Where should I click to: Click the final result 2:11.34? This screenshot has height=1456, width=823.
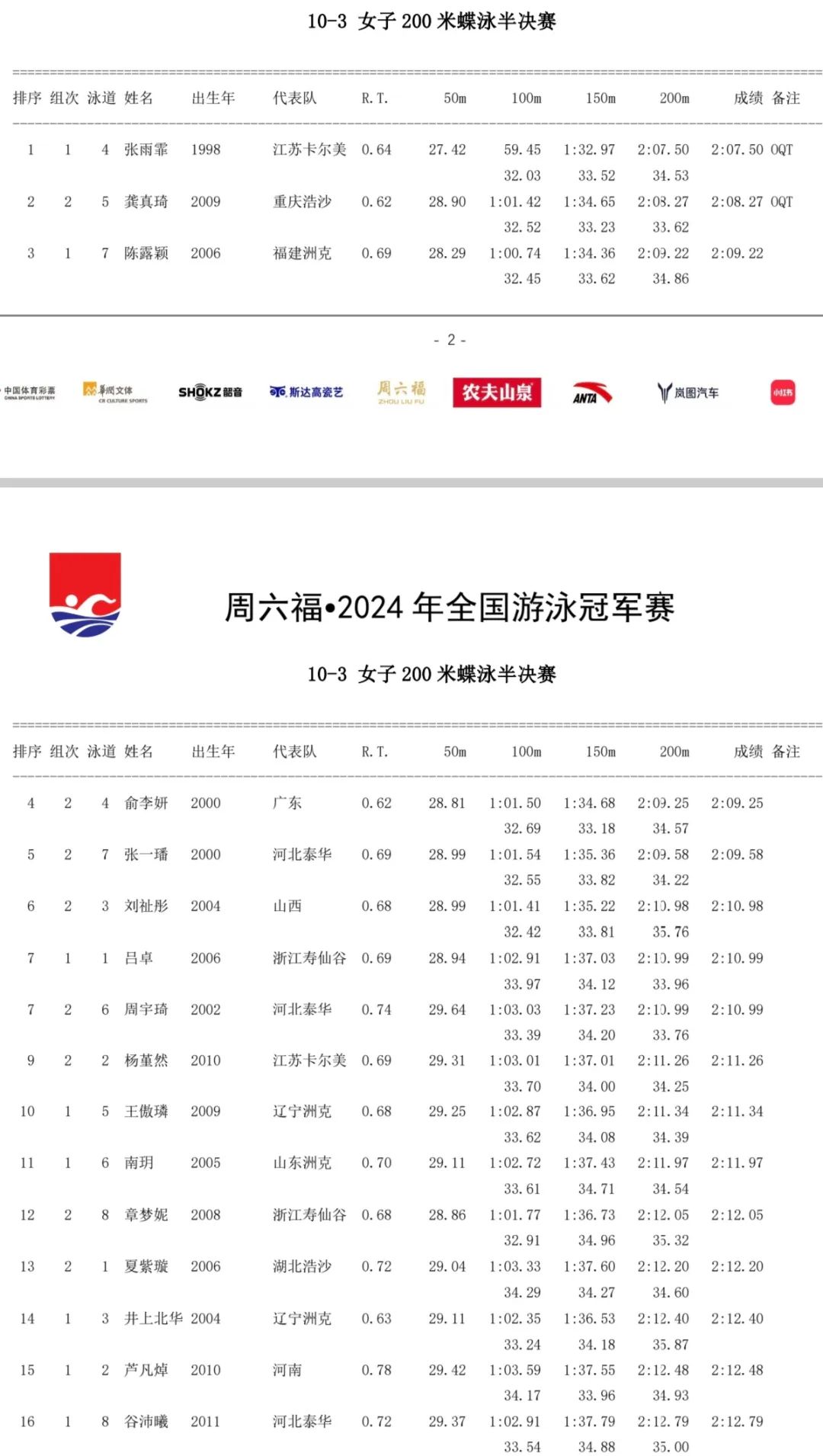[x=737, y=1111]
